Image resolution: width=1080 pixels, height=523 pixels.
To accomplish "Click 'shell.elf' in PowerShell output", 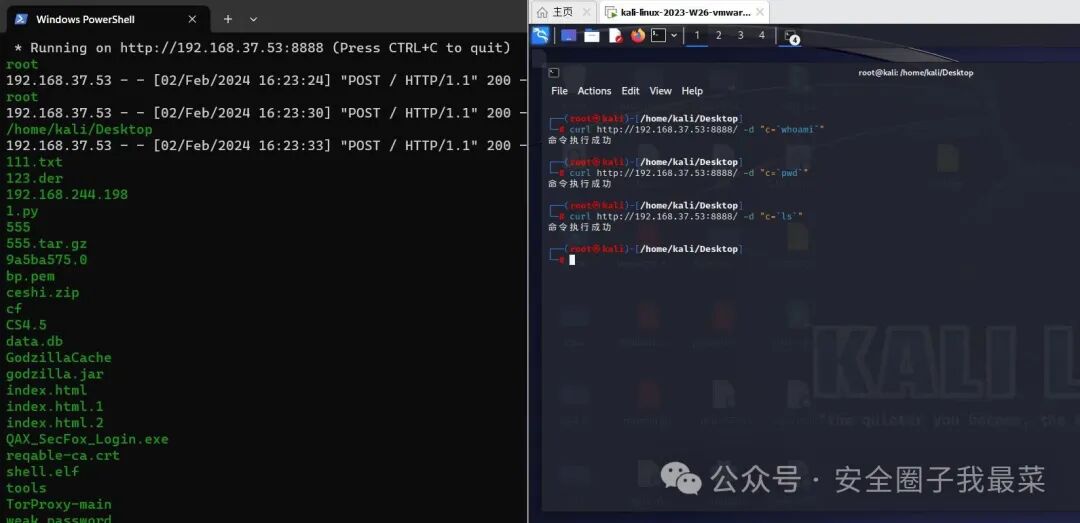I will coord(43,472).
